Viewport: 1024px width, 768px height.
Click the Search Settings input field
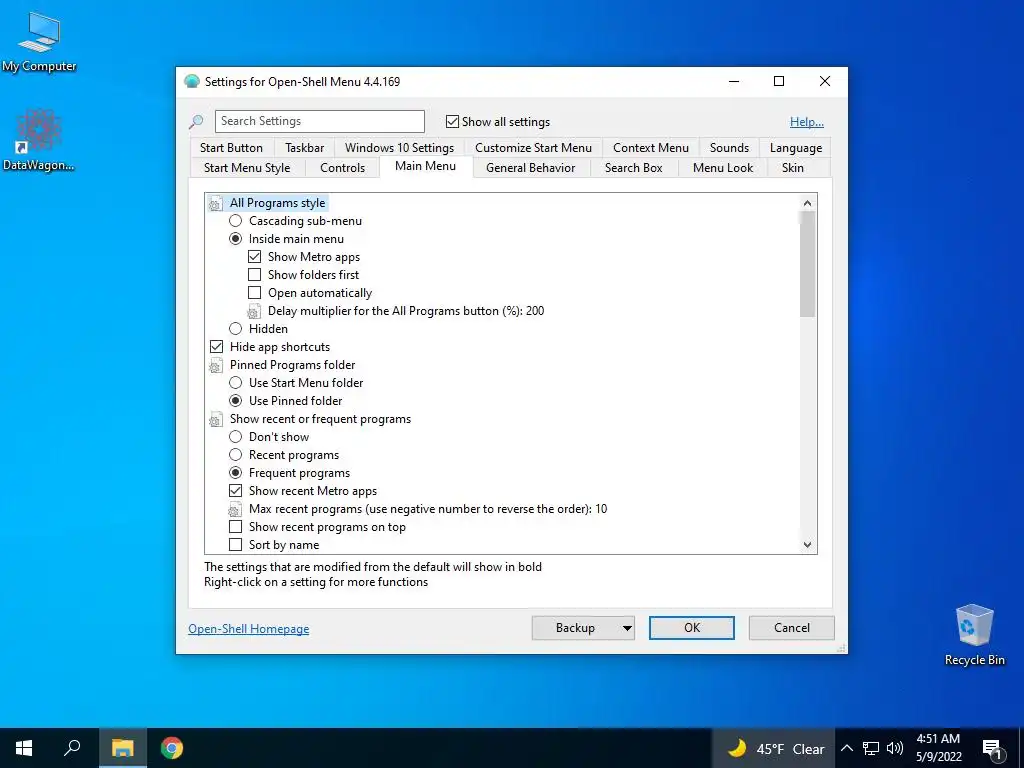pos(320,121)
